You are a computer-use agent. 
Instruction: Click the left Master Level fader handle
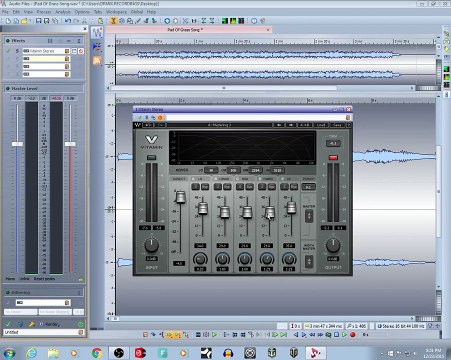17,144
